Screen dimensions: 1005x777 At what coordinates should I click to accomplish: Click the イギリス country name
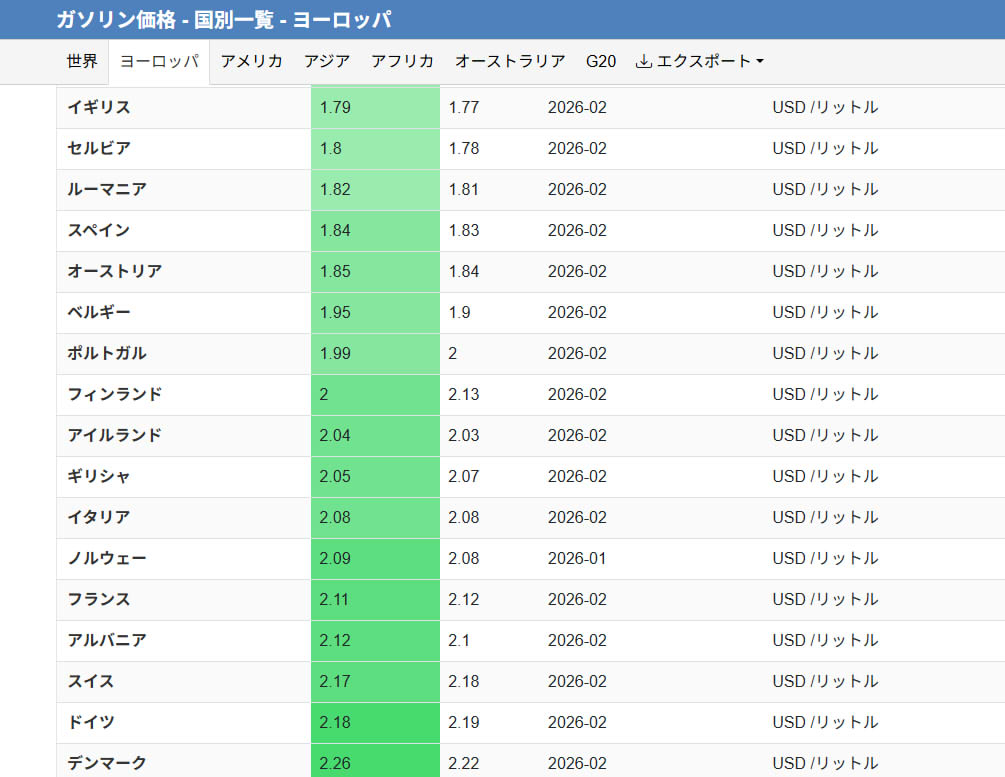99,107
